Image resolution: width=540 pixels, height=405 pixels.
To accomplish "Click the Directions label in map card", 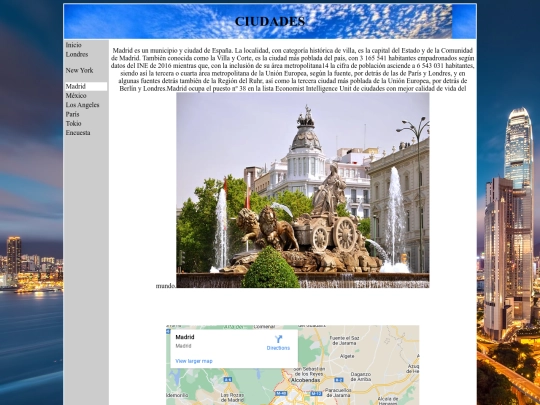I will (x=278, y=348).
